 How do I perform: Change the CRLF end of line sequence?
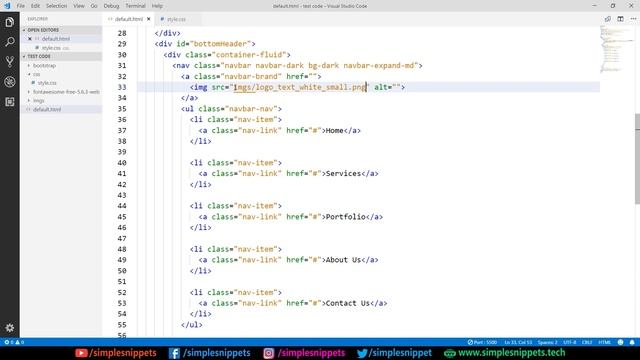[587, 342]
